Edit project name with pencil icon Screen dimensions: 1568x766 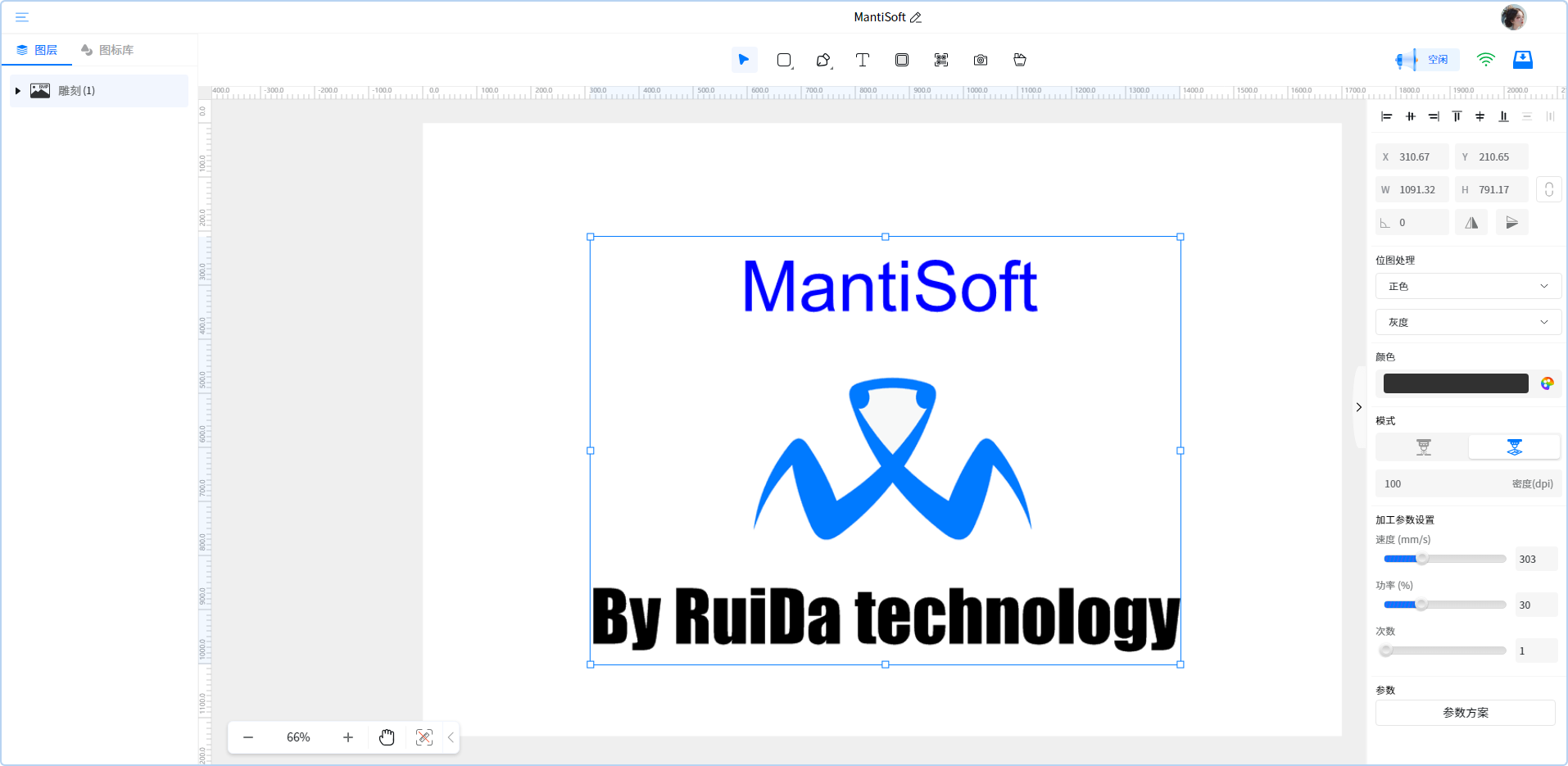coord(916,17)
